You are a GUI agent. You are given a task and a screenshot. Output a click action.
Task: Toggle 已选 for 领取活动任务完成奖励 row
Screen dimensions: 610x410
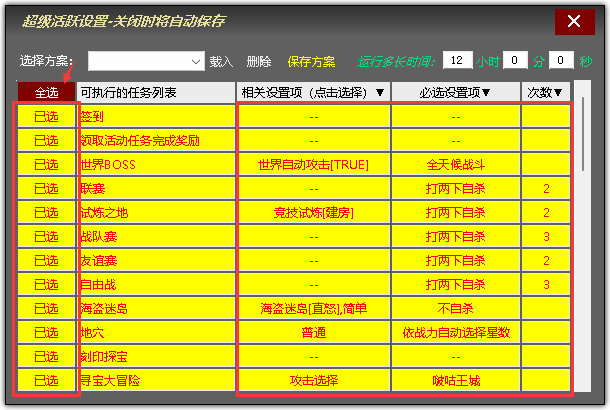tap(46, 140)
